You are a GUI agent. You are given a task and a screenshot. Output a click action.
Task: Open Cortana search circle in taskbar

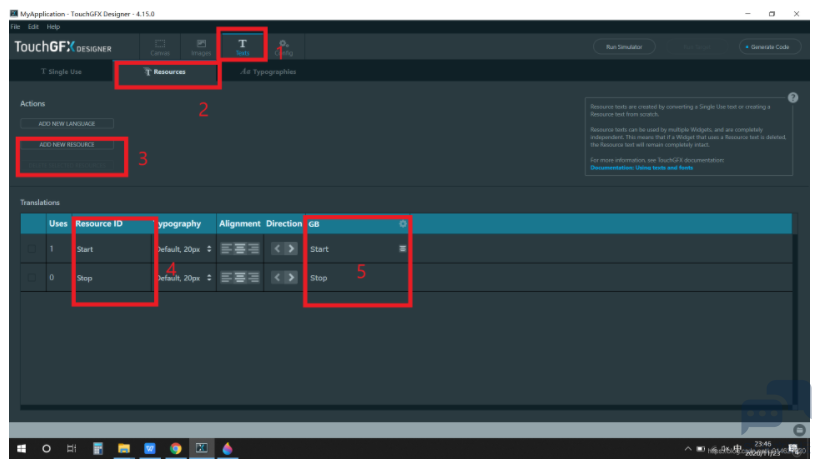47,448
